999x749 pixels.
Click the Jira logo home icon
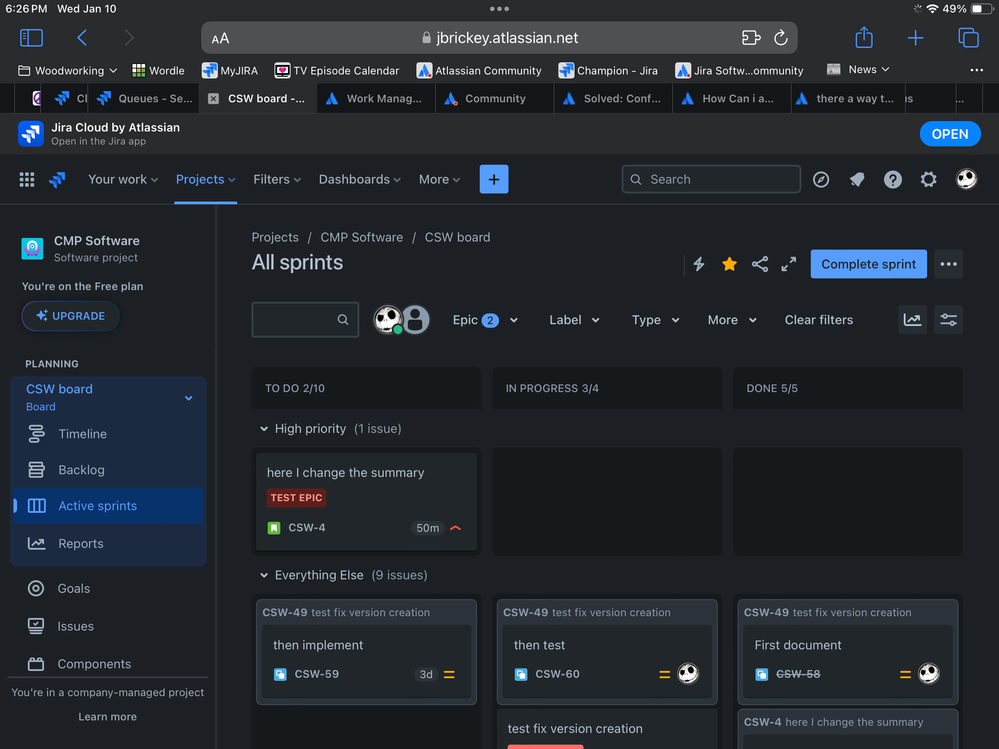click(57, 180)
